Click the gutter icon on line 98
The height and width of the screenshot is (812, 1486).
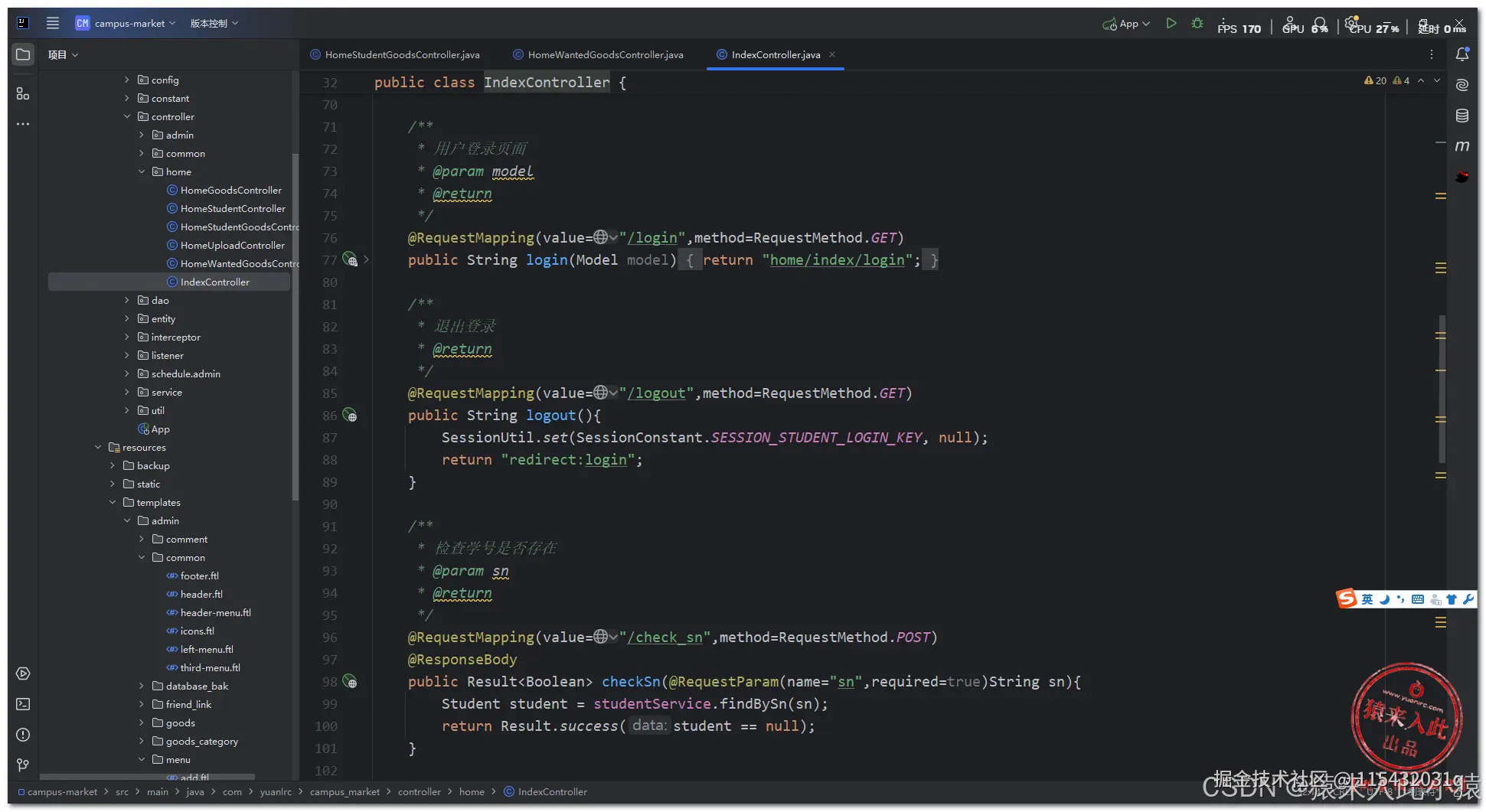(x=350, y=681)
